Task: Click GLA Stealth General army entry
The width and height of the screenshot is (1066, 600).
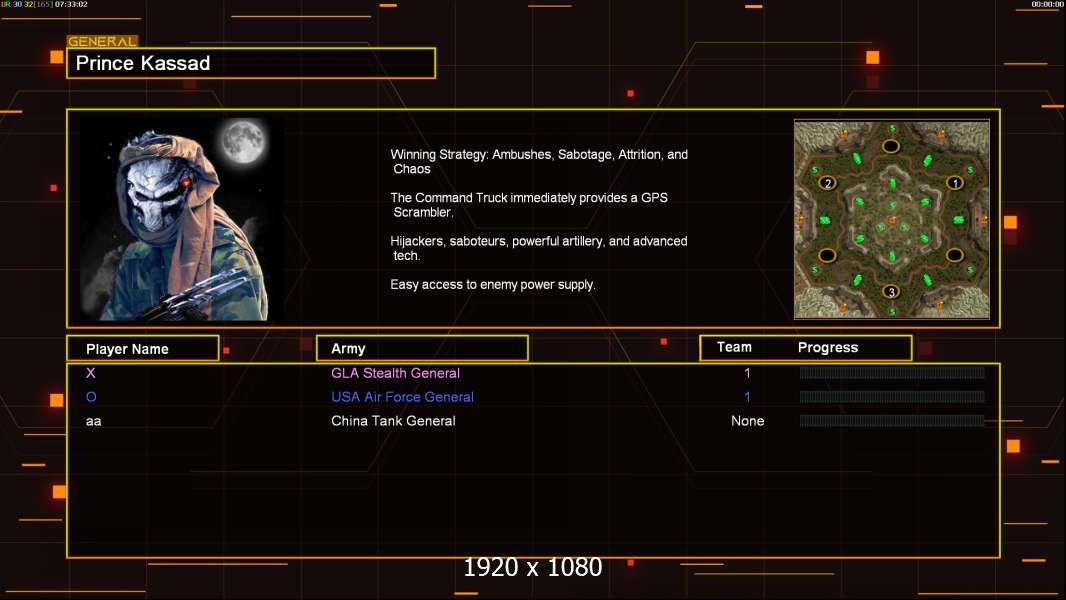Action: click(x=395, y=373)
